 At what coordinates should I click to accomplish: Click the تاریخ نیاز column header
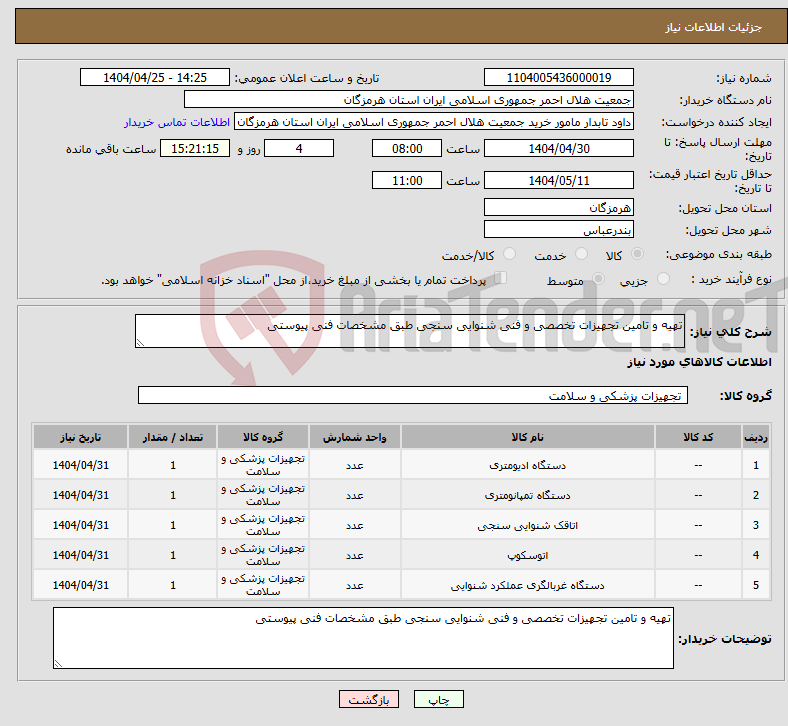coord(80,437)
